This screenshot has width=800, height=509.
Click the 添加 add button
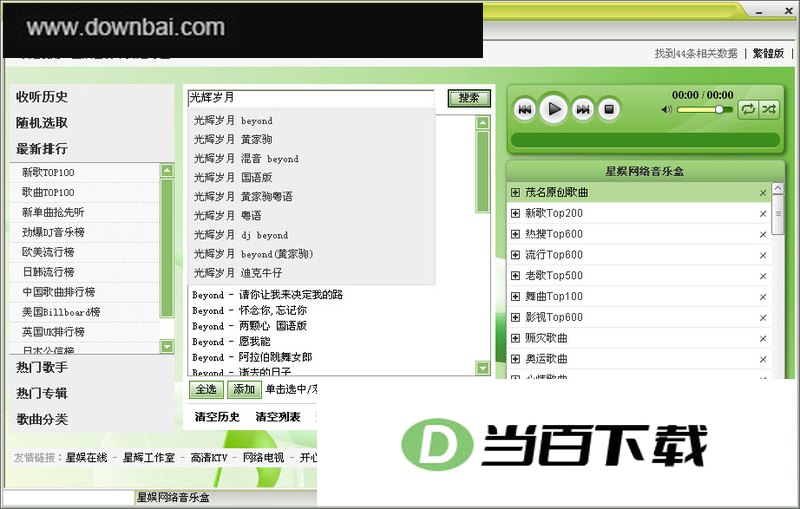tap(244, 390)
